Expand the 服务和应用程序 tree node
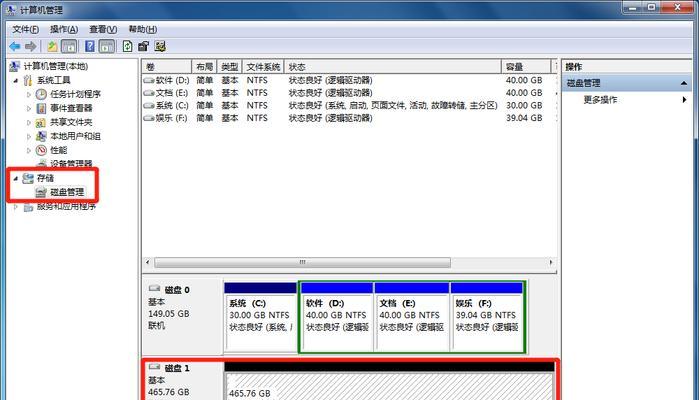This screenshot has height=400, width=699. [16, 207]
